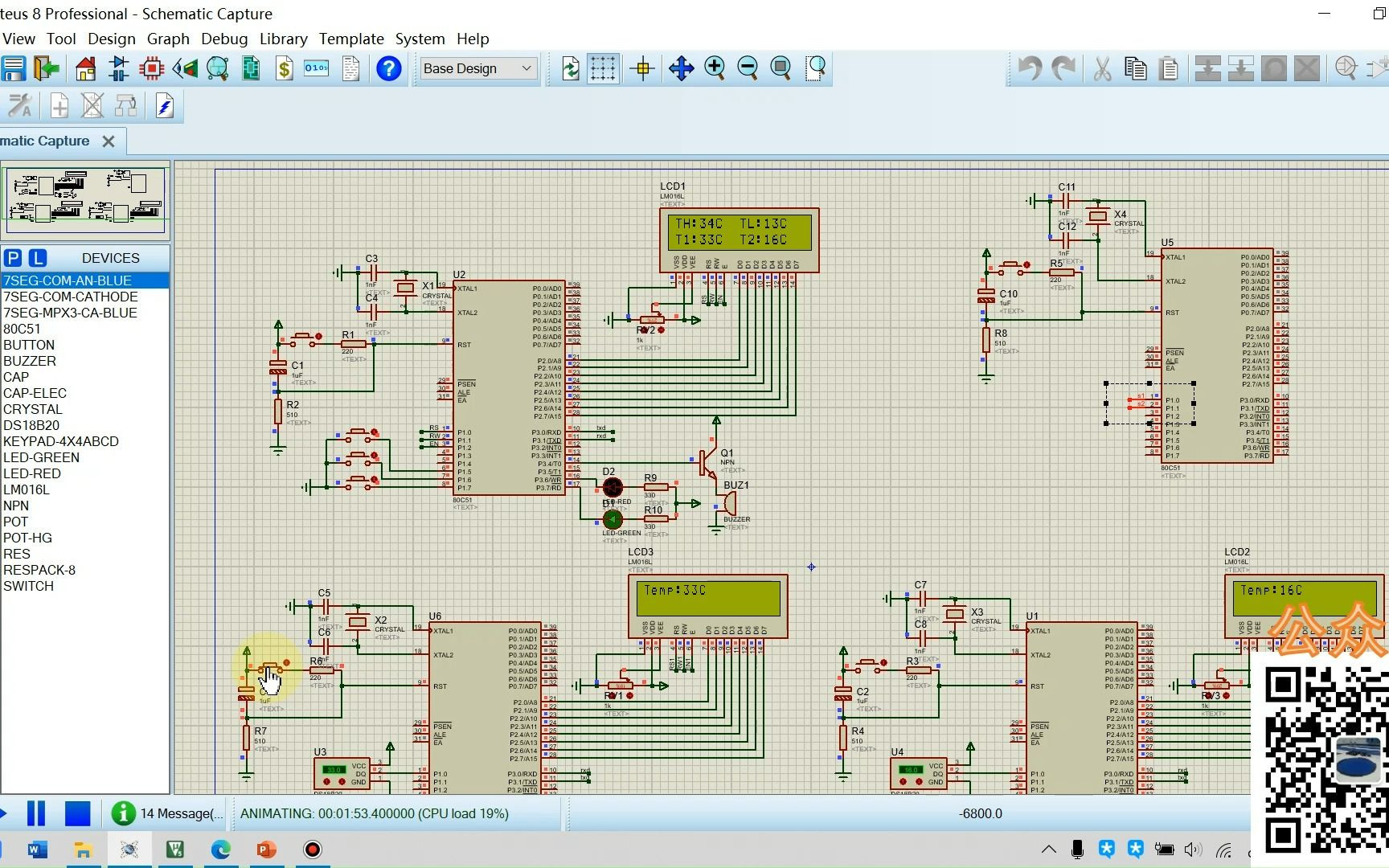Click the Save Project floppy disk icon
Image resolution: width=1389 pixels, height=868 pixels.
point(14,68)
